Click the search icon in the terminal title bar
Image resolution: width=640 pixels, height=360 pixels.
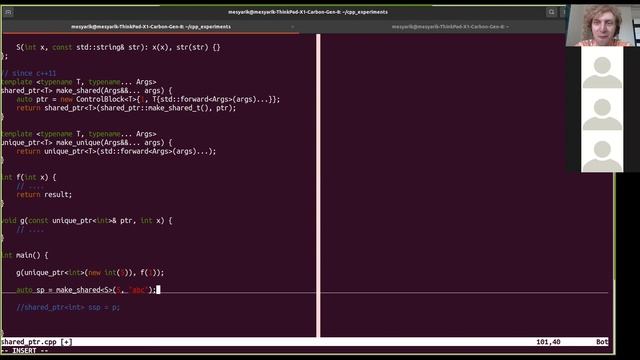pos(551,12)
